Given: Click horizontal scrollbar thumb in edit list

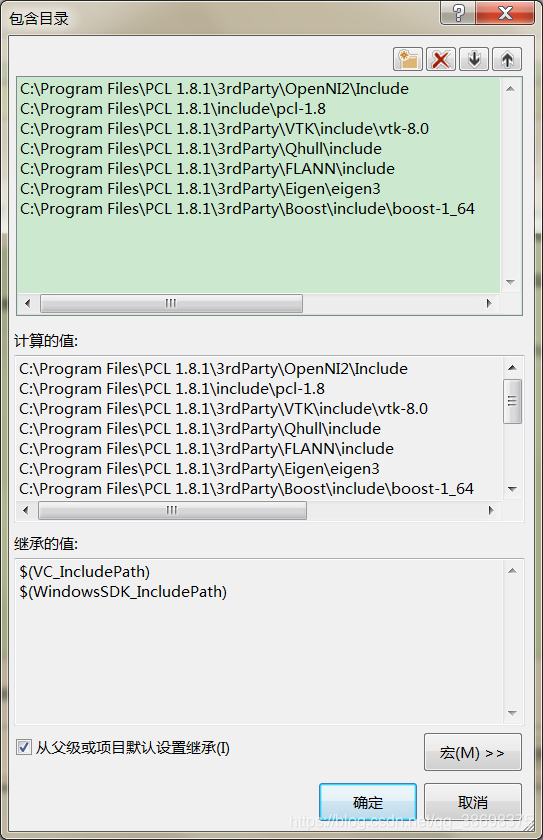Looking at the screenshot, I should pos(171,303).
